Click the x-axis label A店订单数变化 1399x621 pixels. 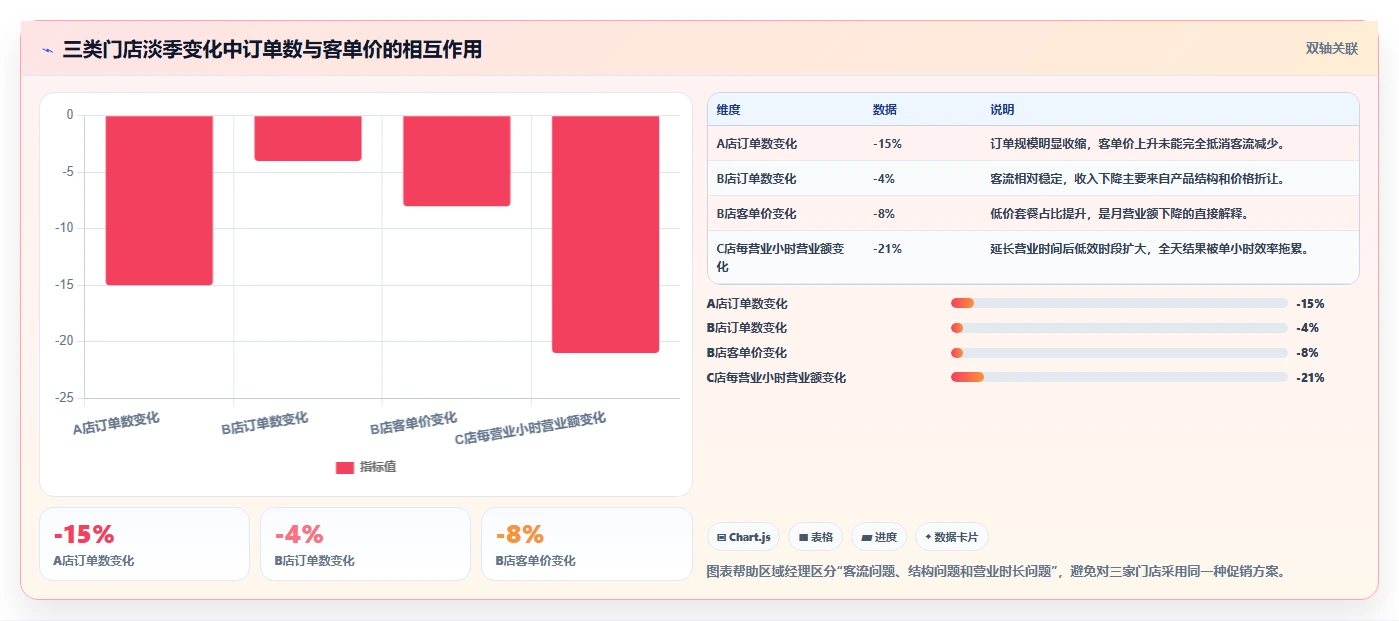pos(116,423)
